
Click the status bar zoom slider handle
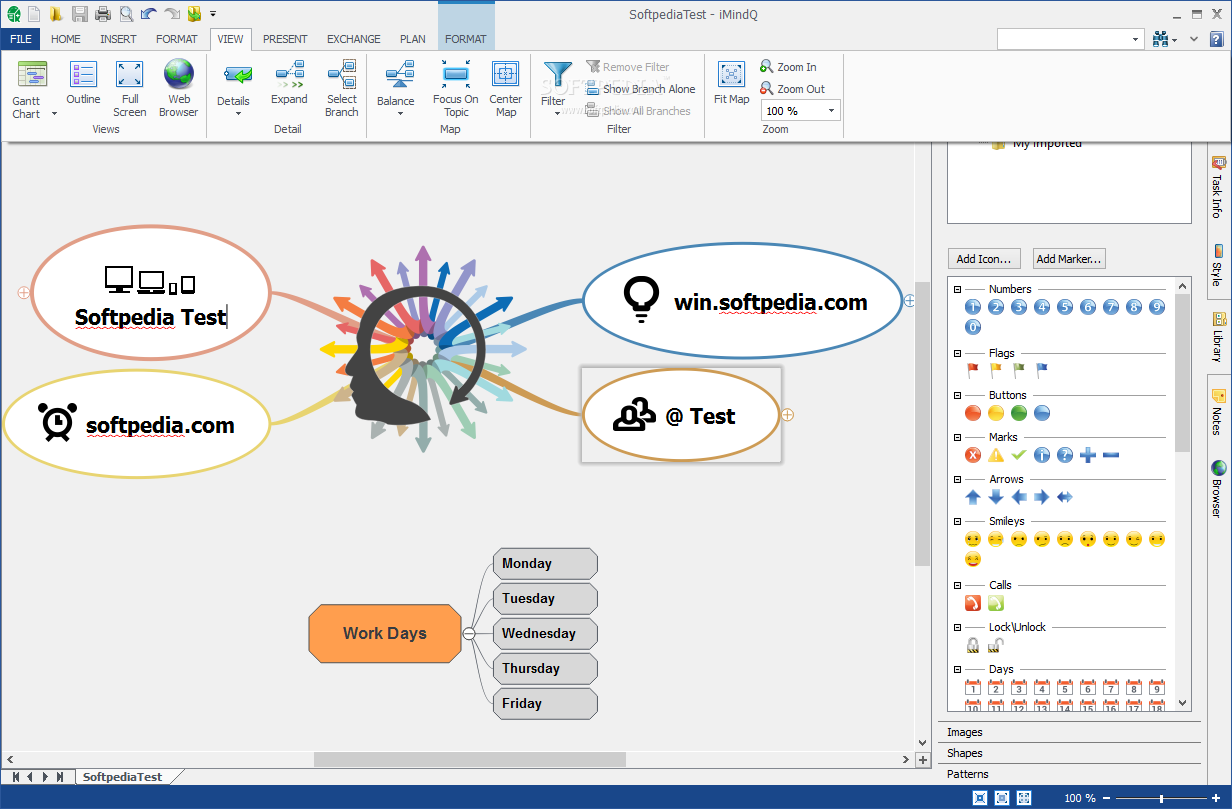point(1161,798)
